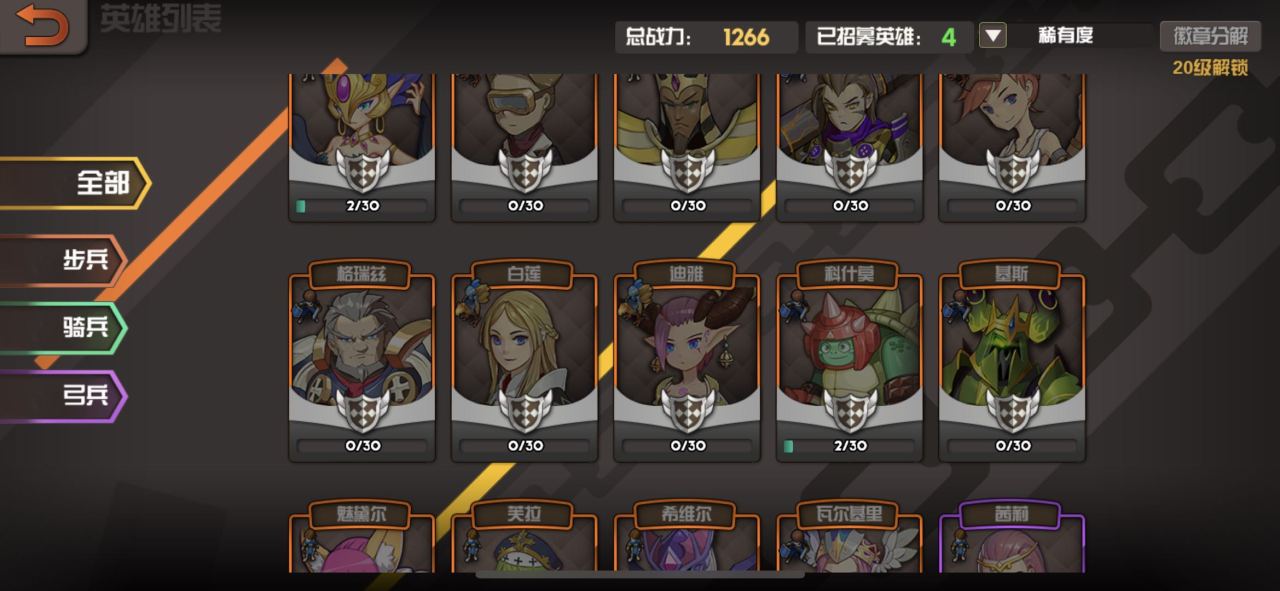1280x591 pixels.
Task: Select the 全部 filter tab
Action: click(x=74, y=183)
